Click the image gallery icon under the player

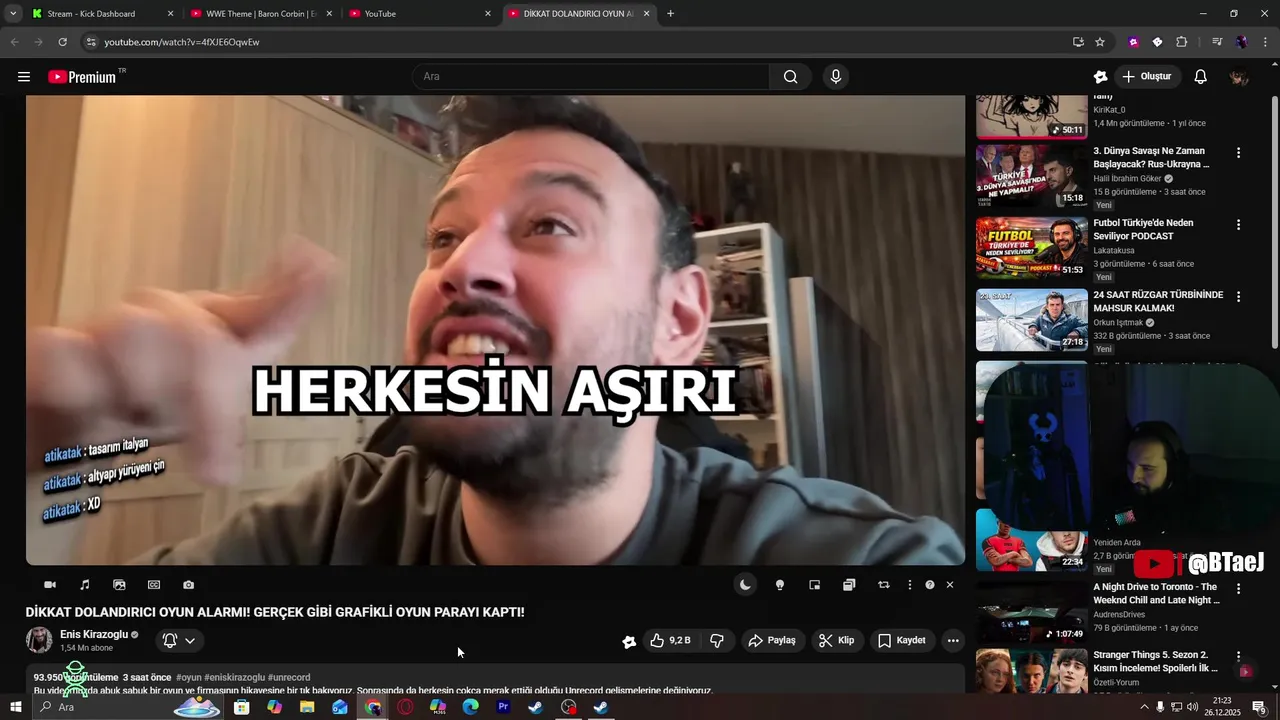coord(119,585)
